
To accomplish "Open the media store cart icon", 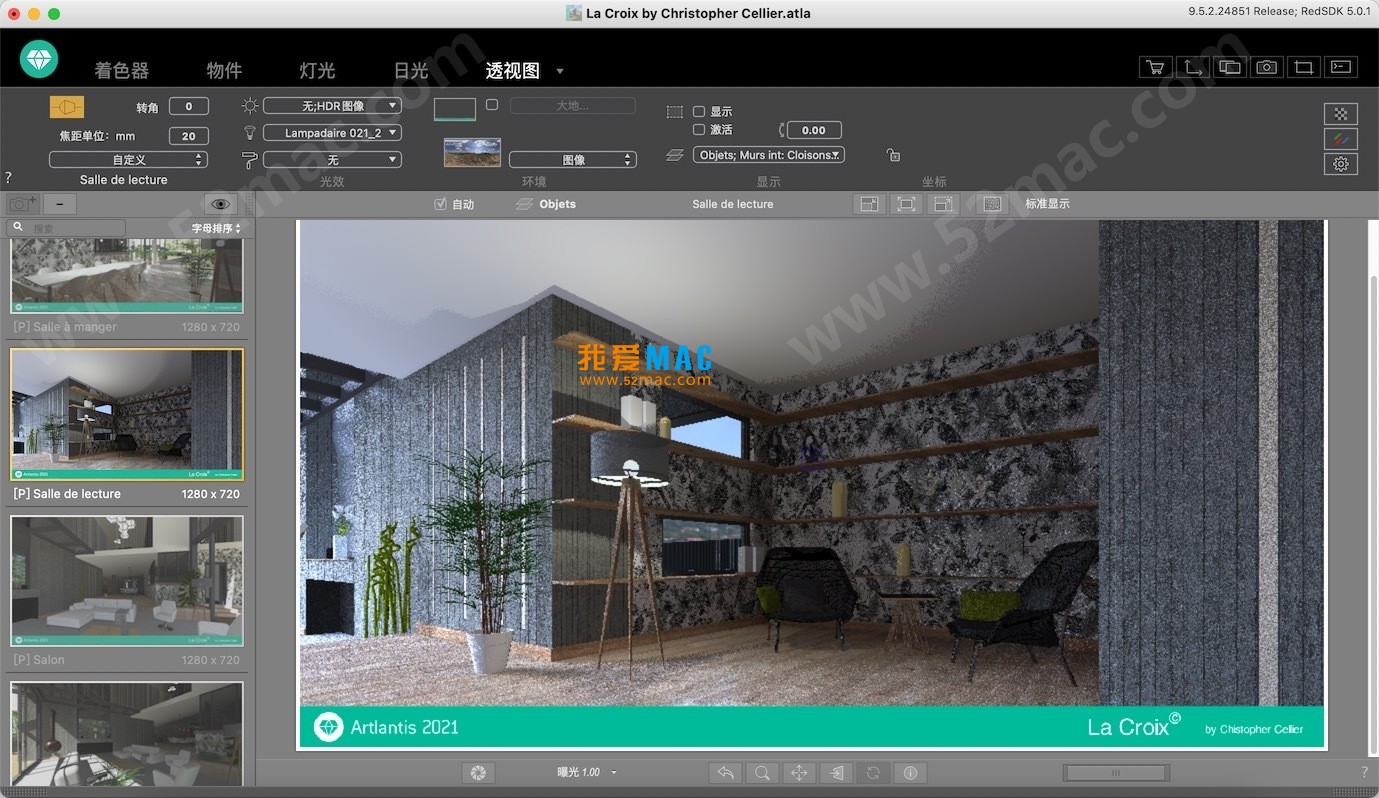I will (x=1156, y=67).
